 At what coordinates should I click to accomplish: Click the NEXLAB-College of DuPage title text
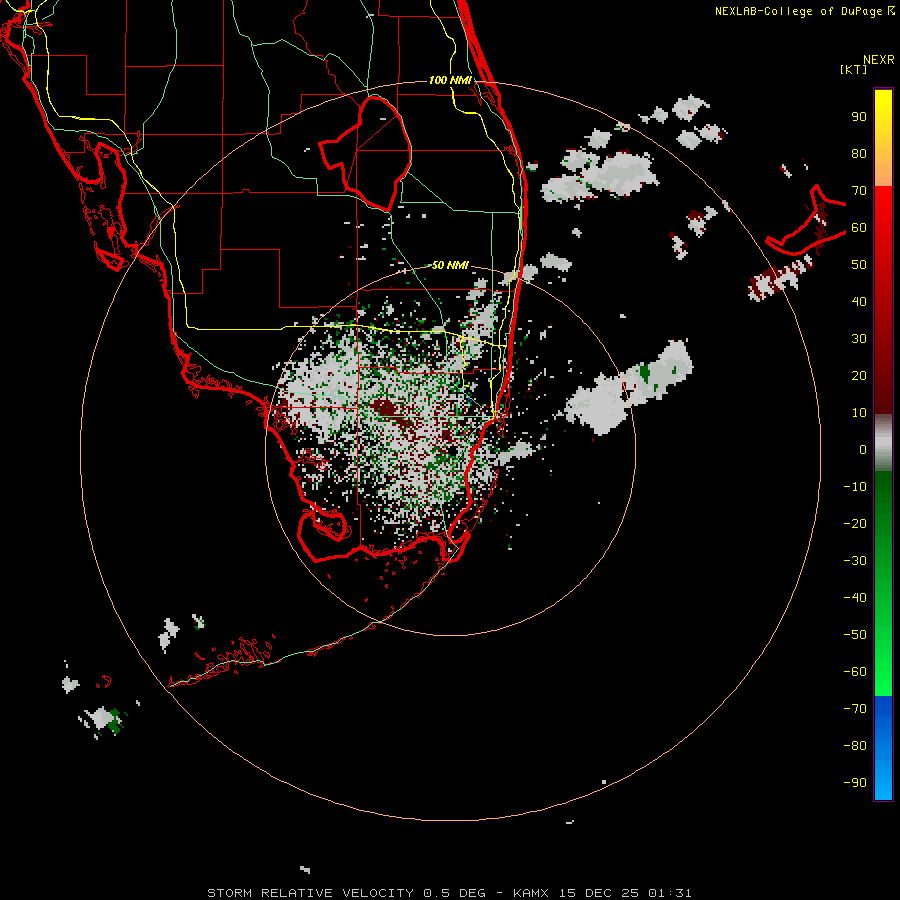[x=804, y=11]
